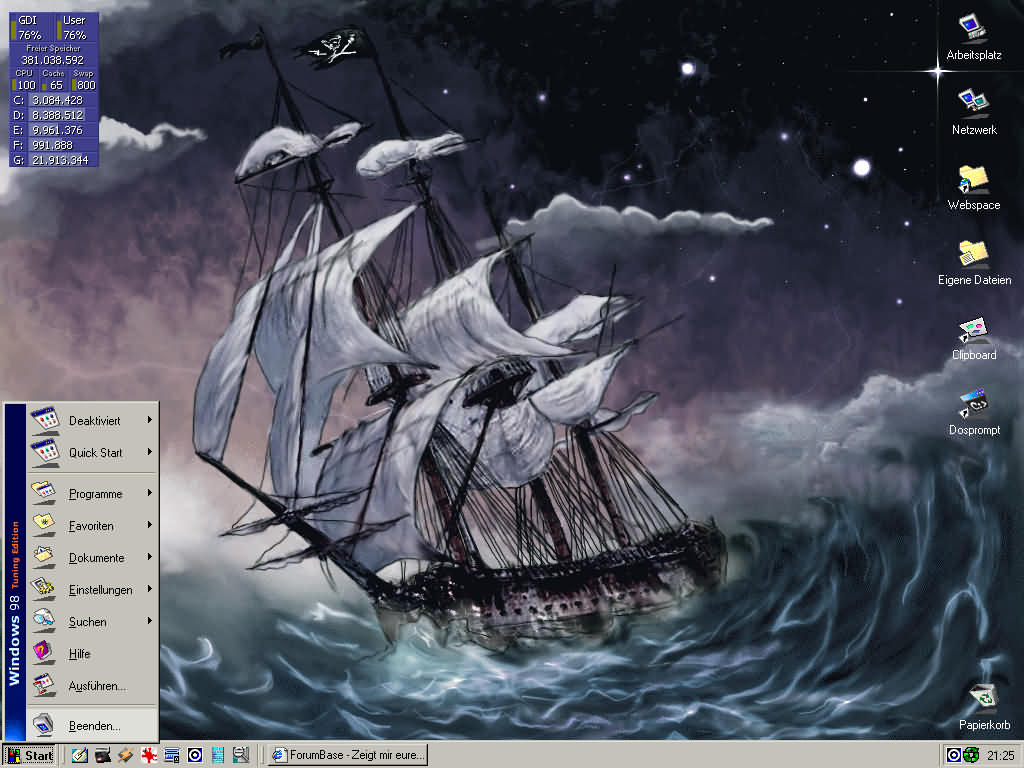Switch to ForumBase taskbar window button
Screen dimensions: 1024x768
[348, 755]
